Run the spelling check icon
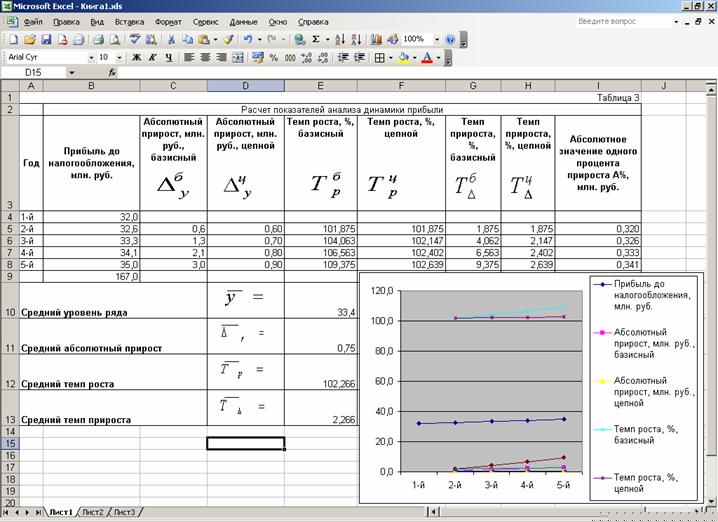718x522 pixels. tap(135, 40)
